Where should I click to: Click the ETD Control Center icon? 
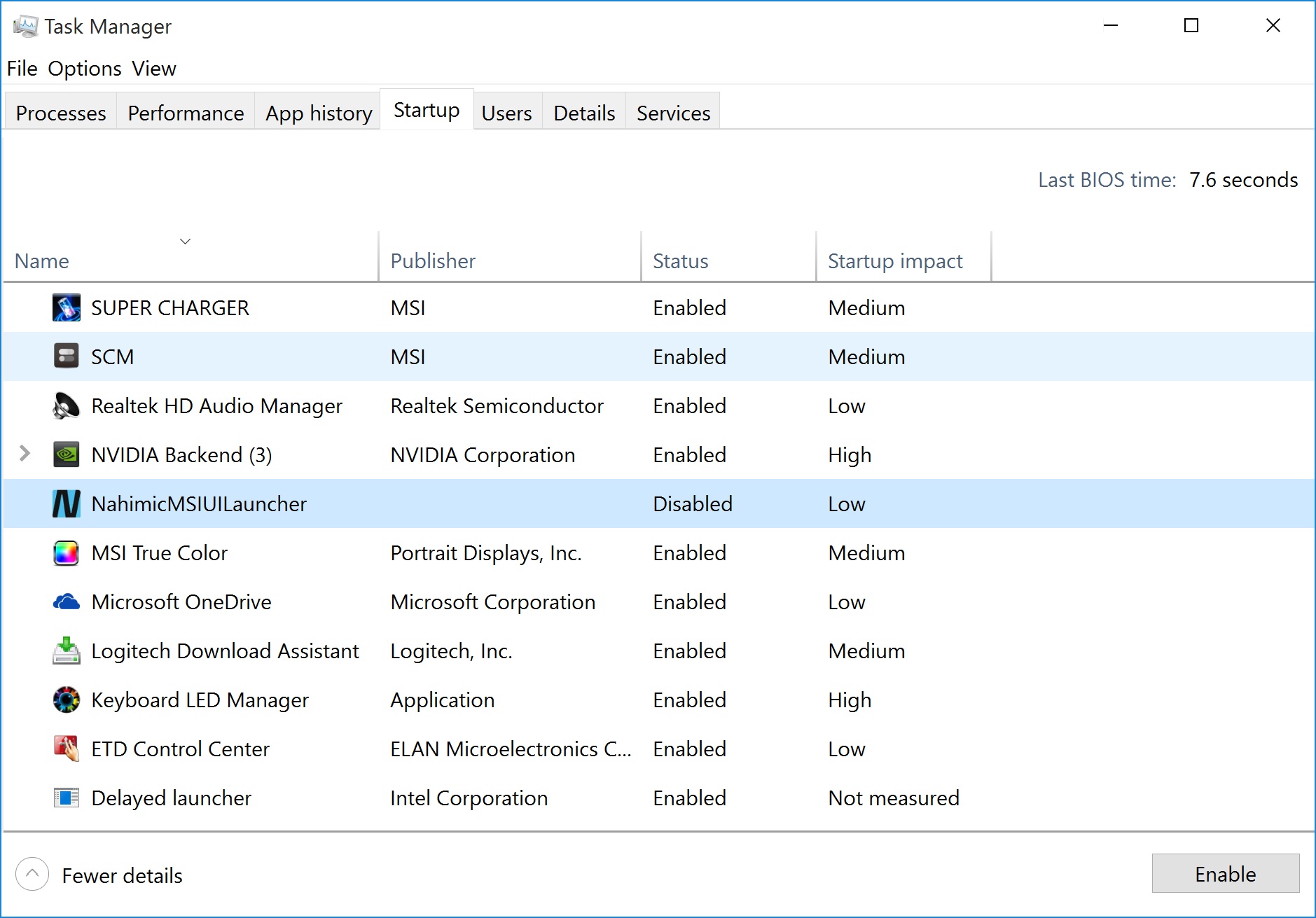(x=67, y=749)
